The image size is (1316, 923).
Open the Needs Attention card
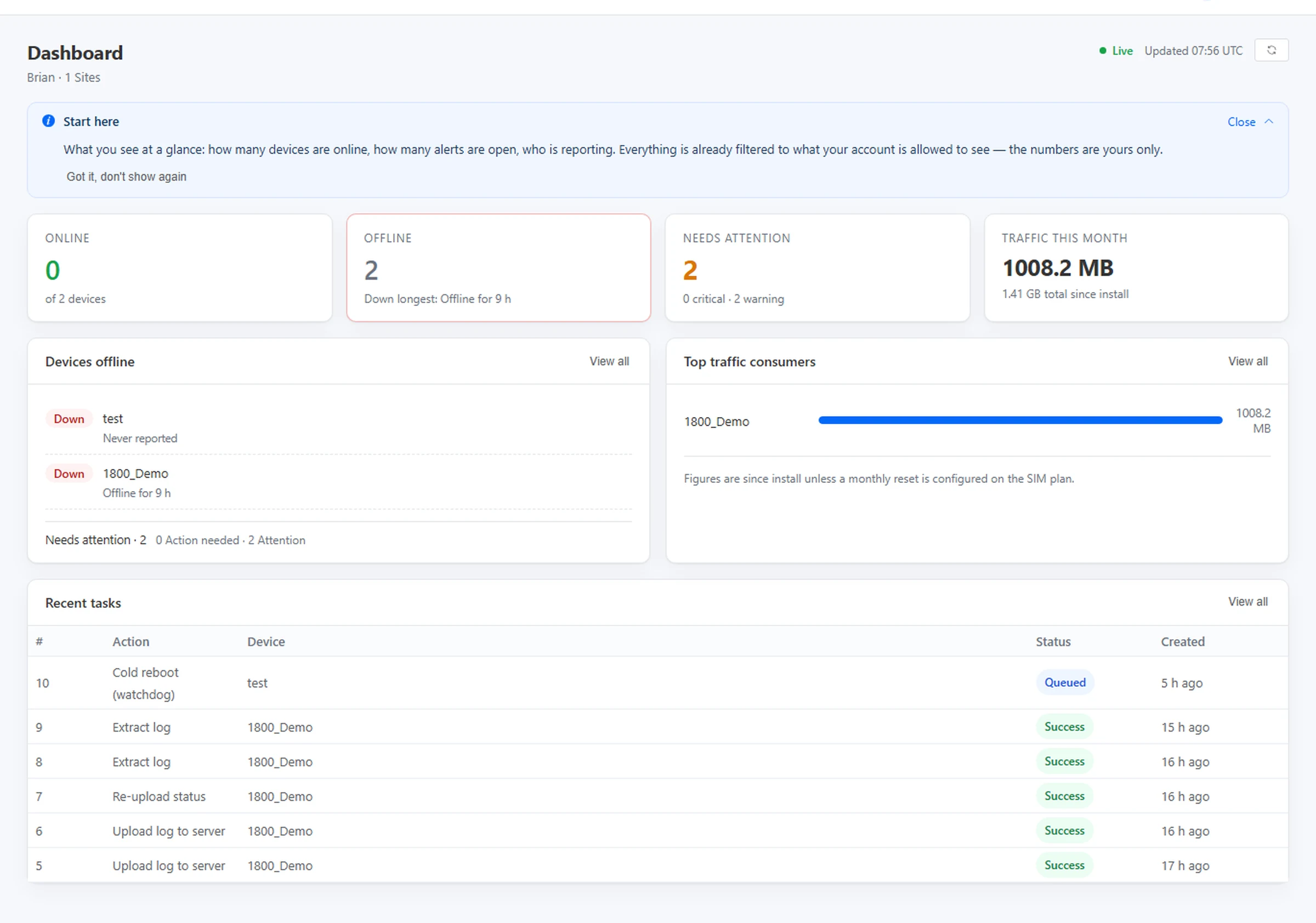(x=818, y=267)
